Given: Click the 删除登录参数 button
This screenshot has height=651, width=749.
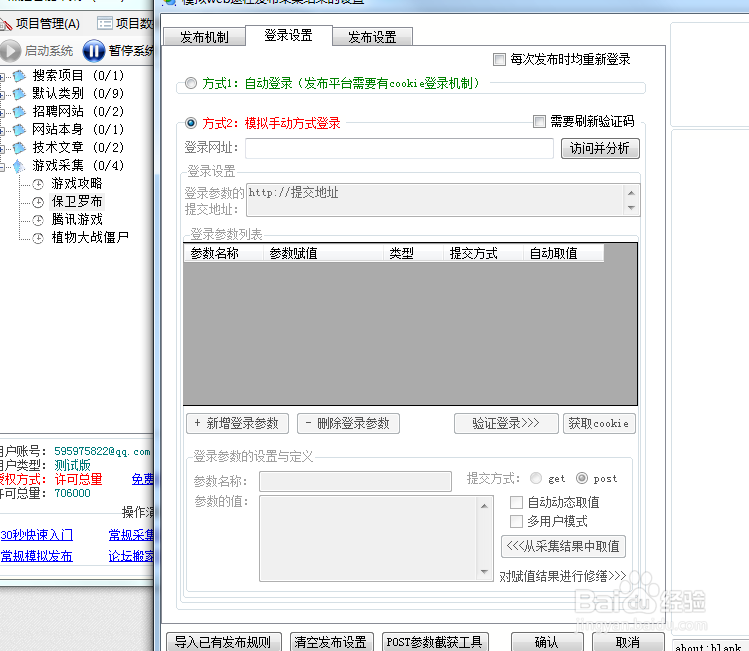Looking at the screenshot, I should click(x=348, y=423).
